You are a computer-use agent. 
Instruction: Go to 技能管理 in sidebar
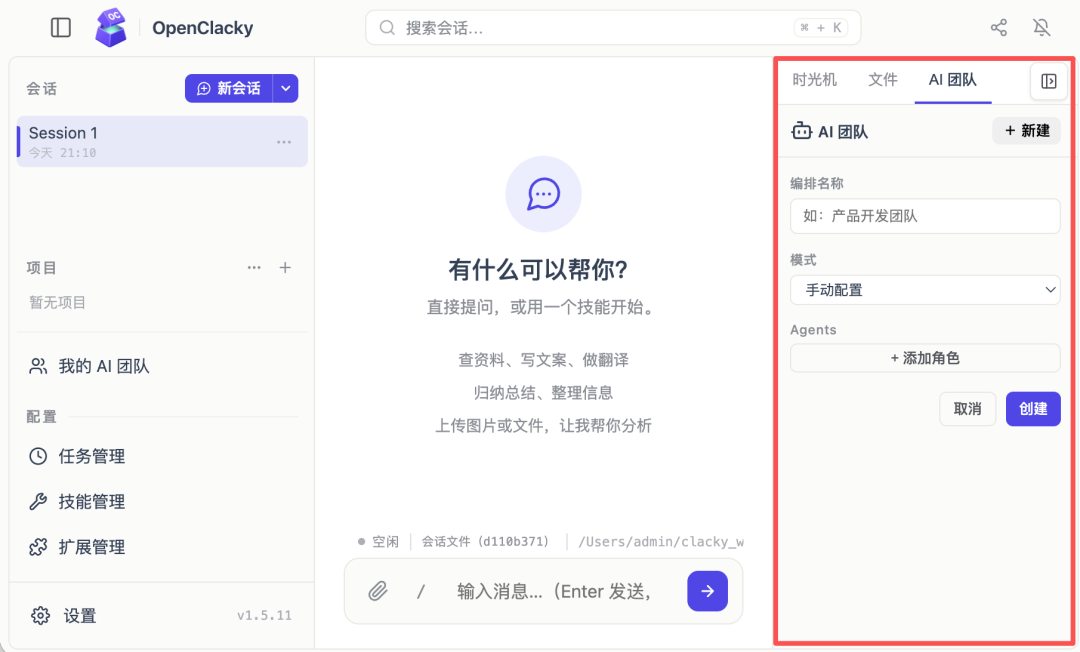pyautogui.click(x=76, y=501)
